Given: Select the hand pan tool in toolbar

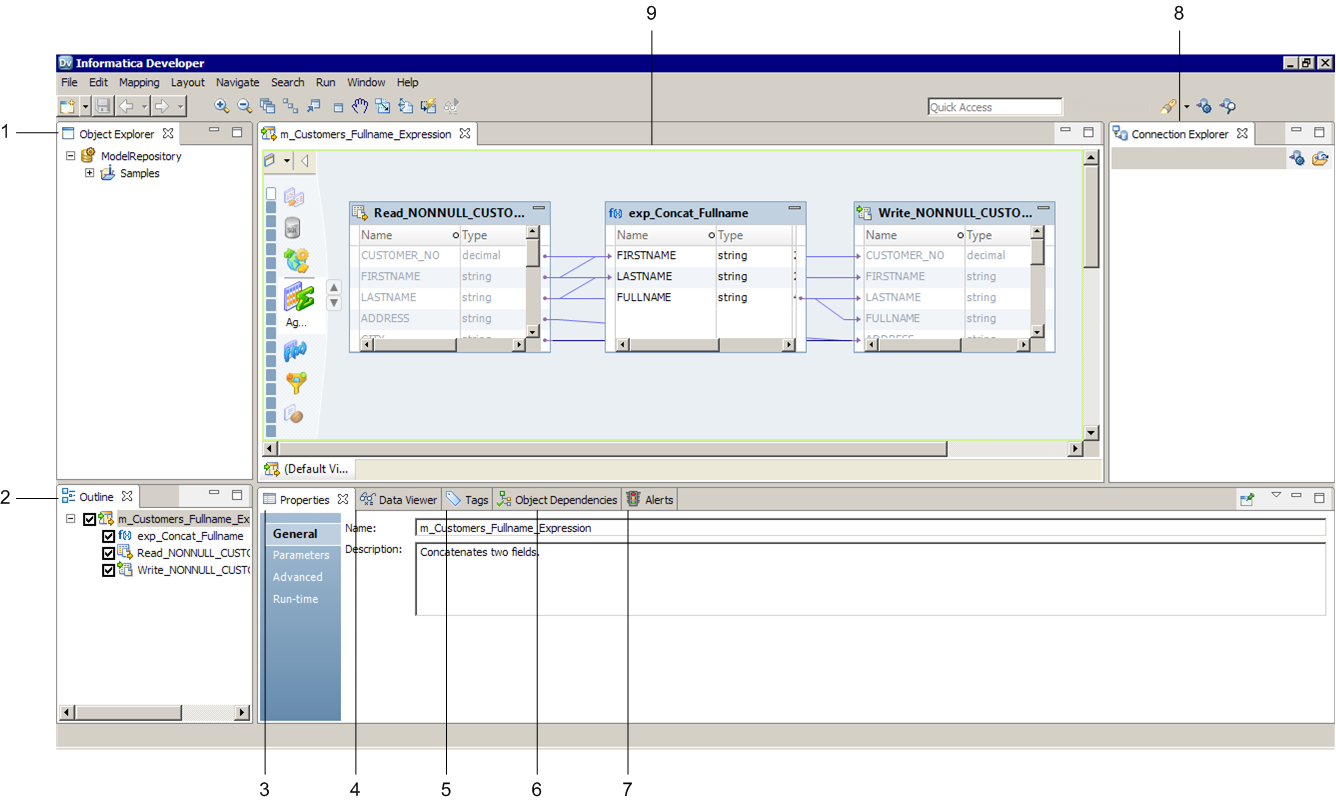Looking at the screenshot, I should (x=360, y=106).
